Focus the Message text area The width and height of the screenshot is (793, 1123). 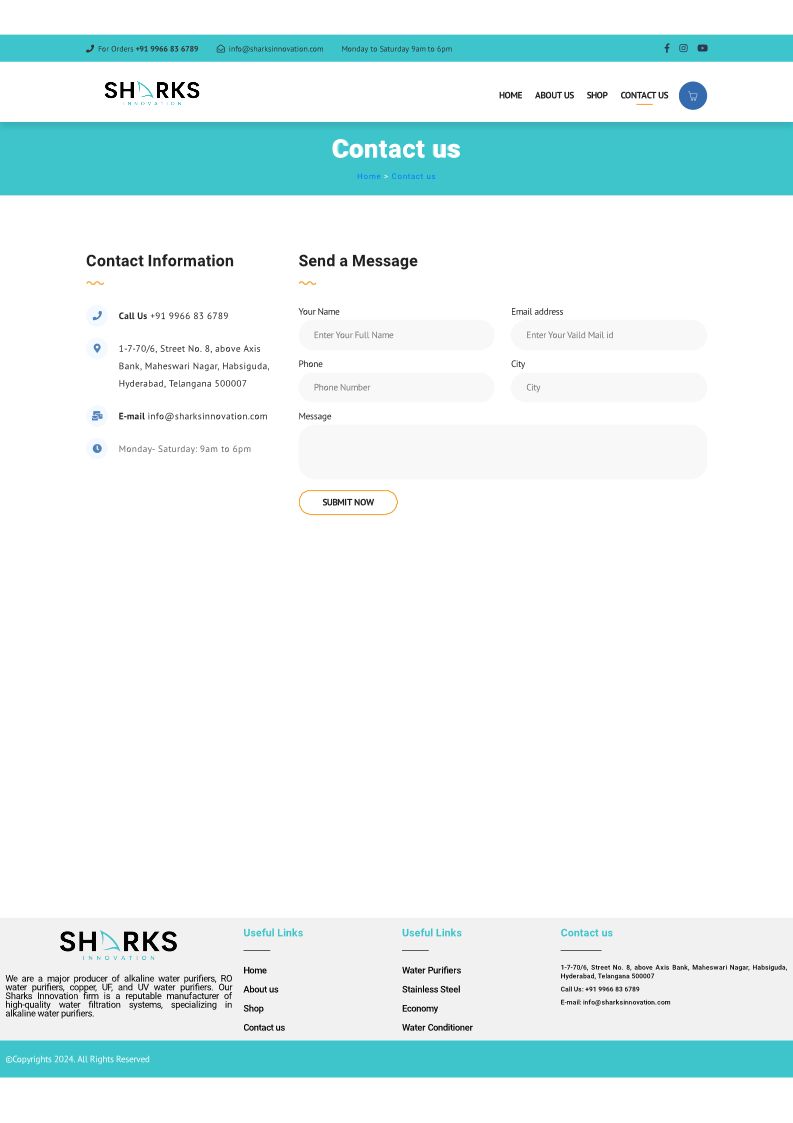point(502,452)
